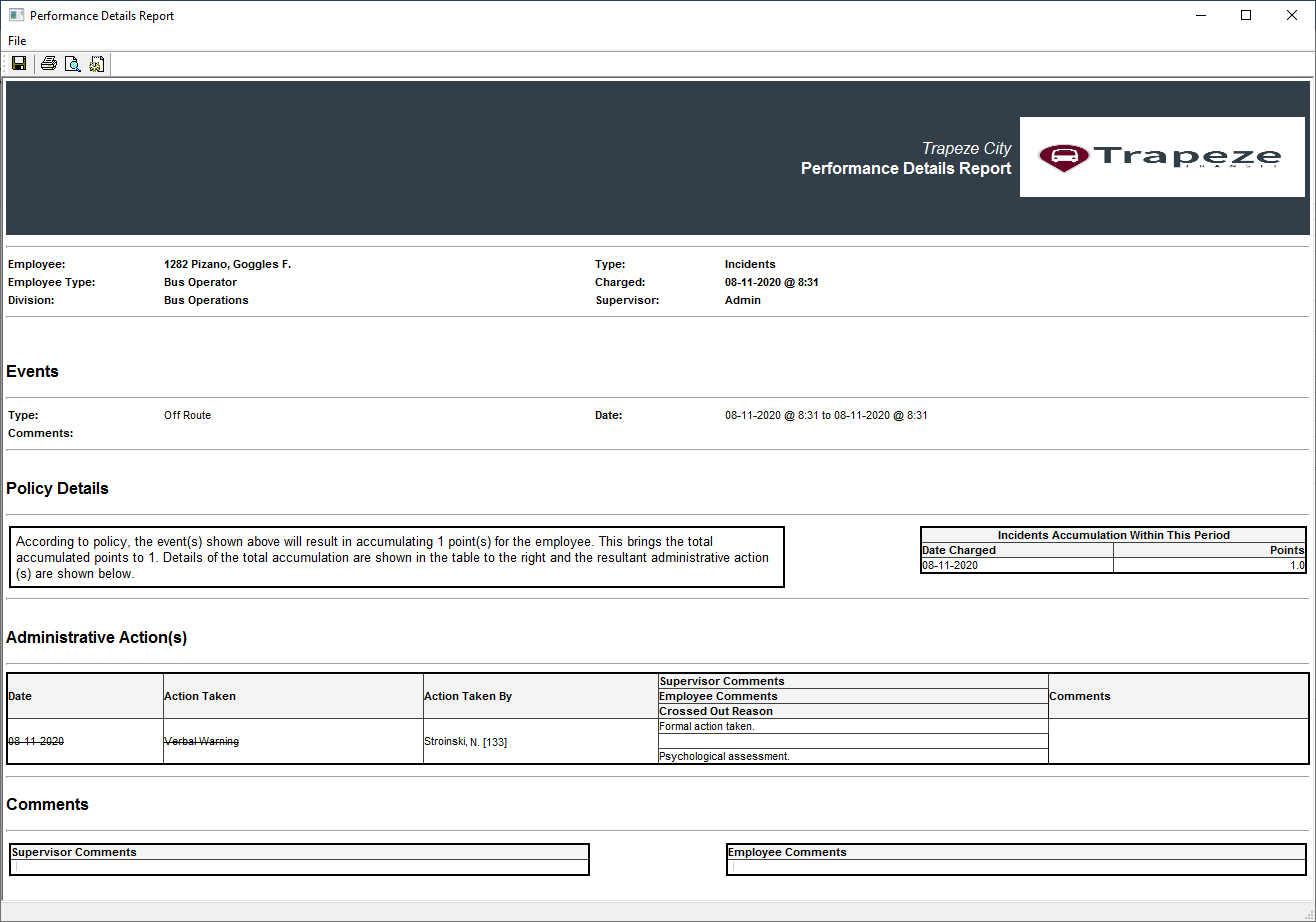Select the 08-11-2020 date in Administrative Actions
Screen dimensions: 1316x922
[x=37, y=741]
